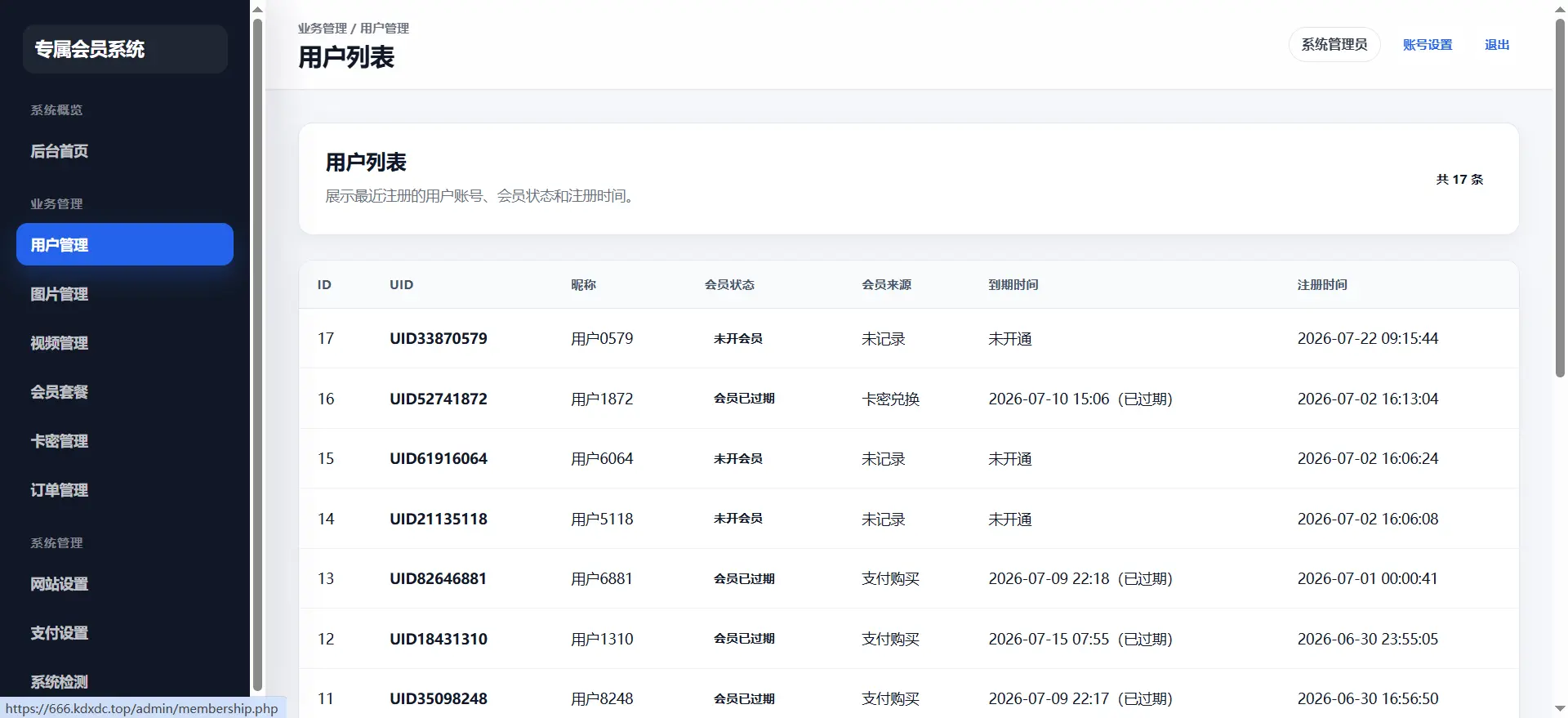Open 后台首页 in the sidebar
Viewport: 1568px width, 718px height.
coord(125,151)
